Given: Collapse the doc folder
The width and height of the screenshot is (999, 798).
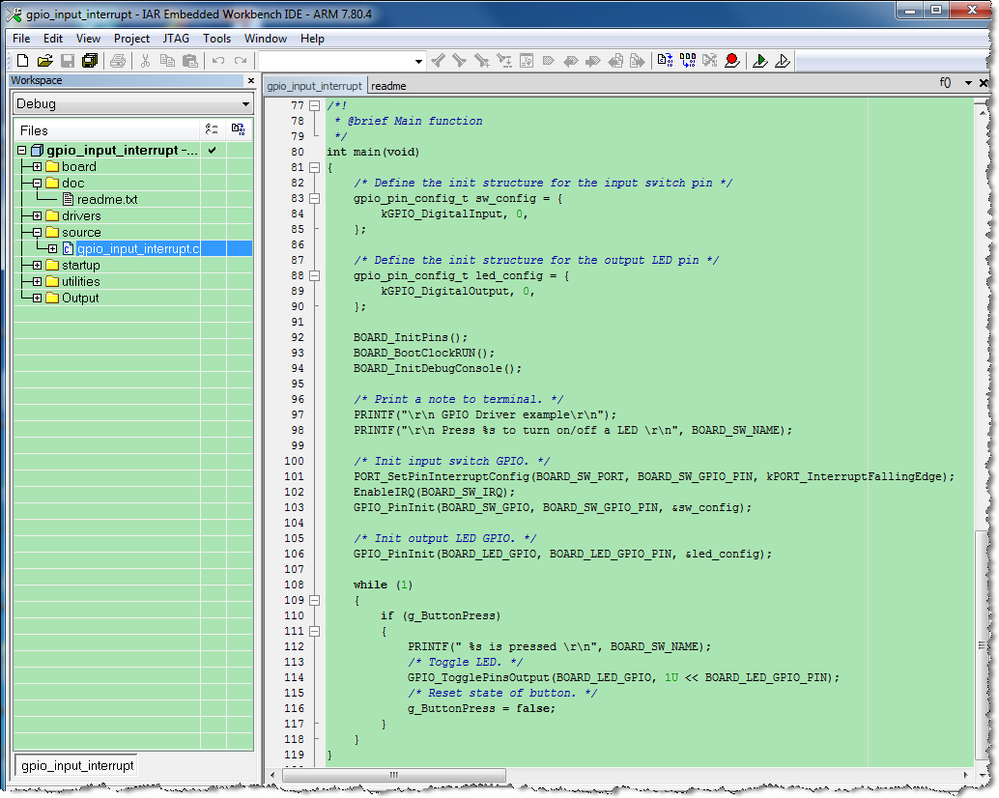Looking at the screenshot, I should [37, 183].
